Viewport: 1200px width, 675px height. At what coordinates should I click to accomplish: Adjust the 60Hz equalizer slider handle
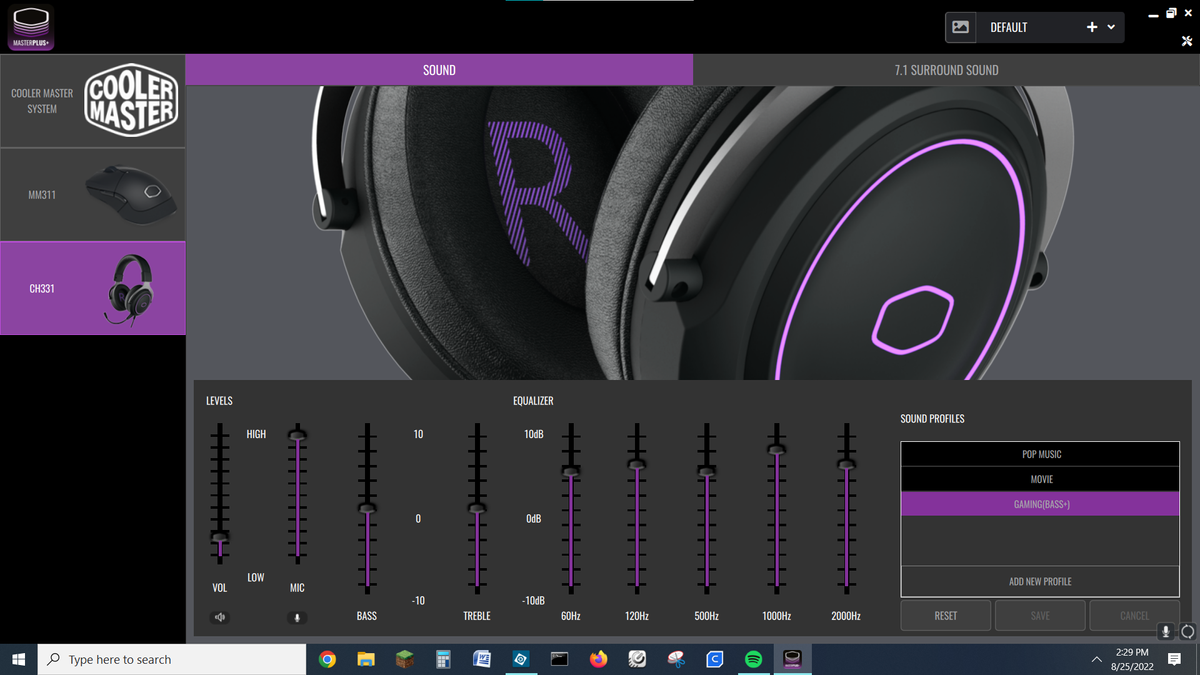coord(570,471)
